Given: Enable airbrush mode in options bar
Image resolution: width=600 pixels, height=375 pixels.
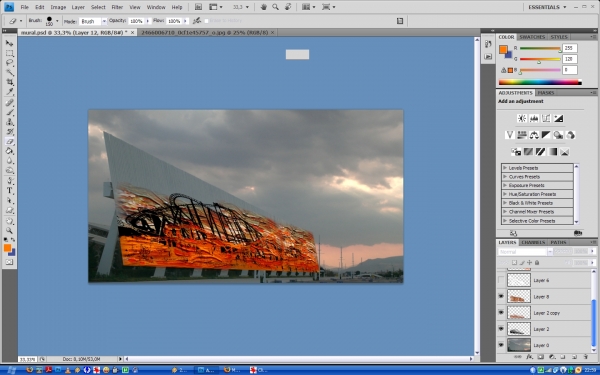Looking at the screenshot, I should [x=197, y=21].
